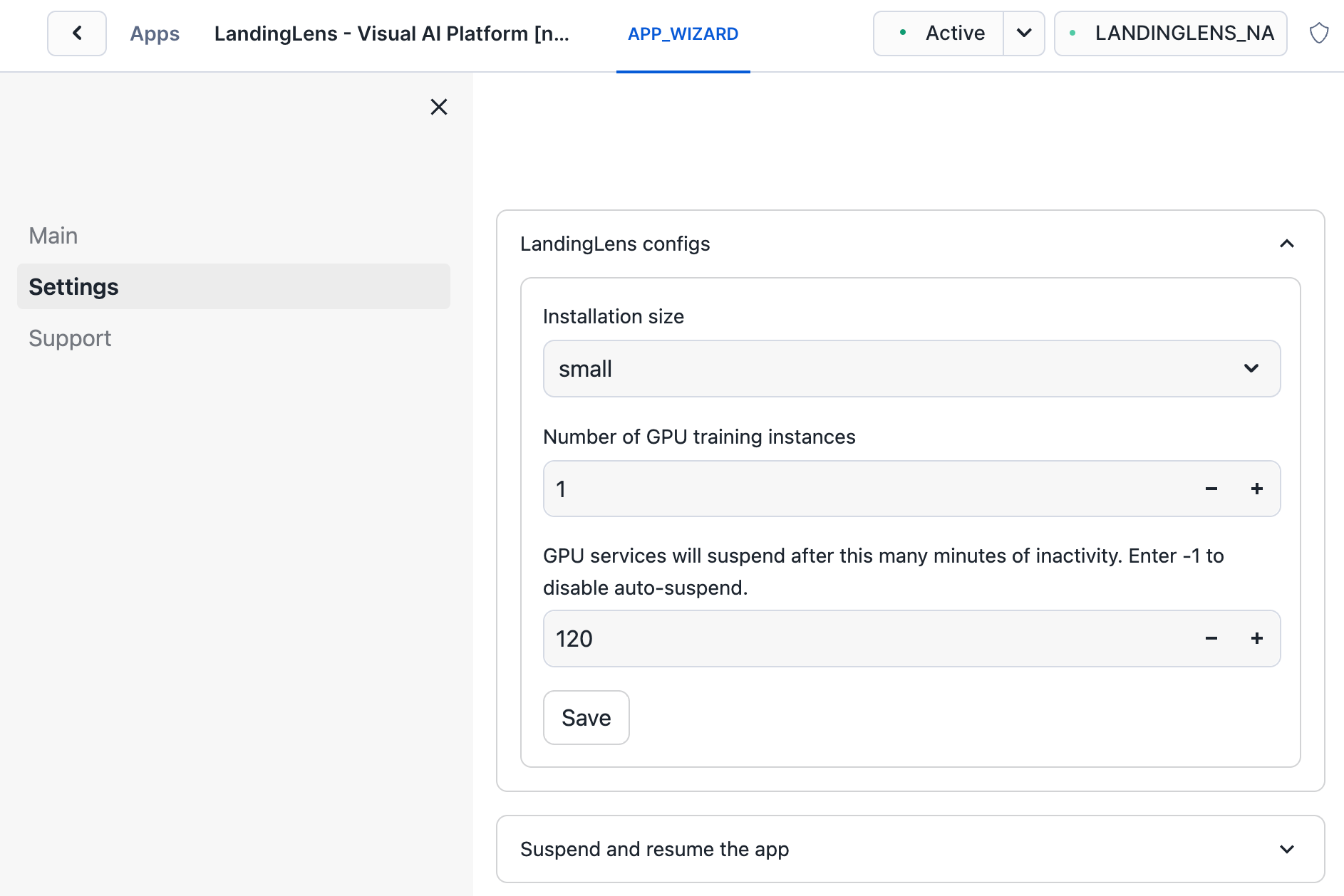Viewport: 1344px width, 896px height.
Task: Open the Active status dropdown arrow
Action: tap(1024, 33)
